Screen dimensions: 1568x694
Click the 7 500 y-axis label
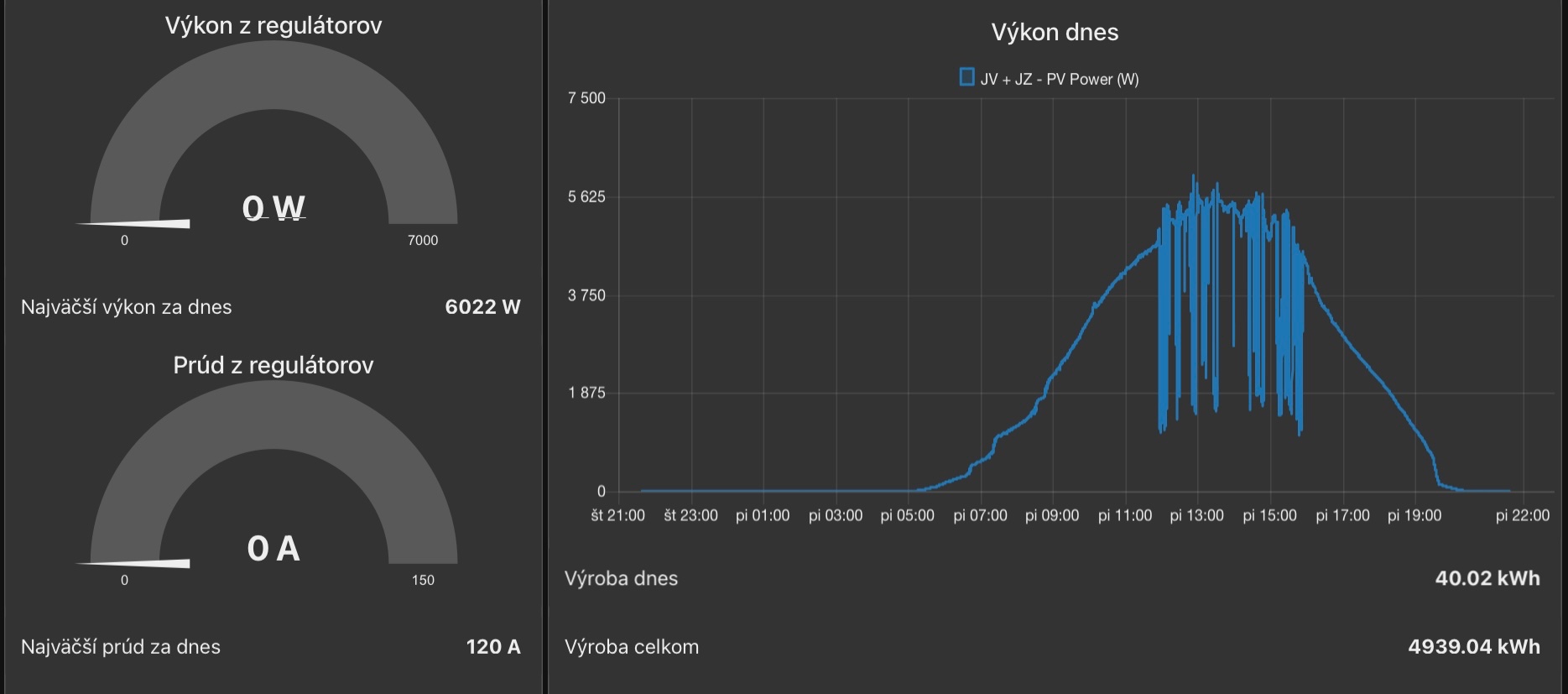pyautogui.click(x=586, y=98)
